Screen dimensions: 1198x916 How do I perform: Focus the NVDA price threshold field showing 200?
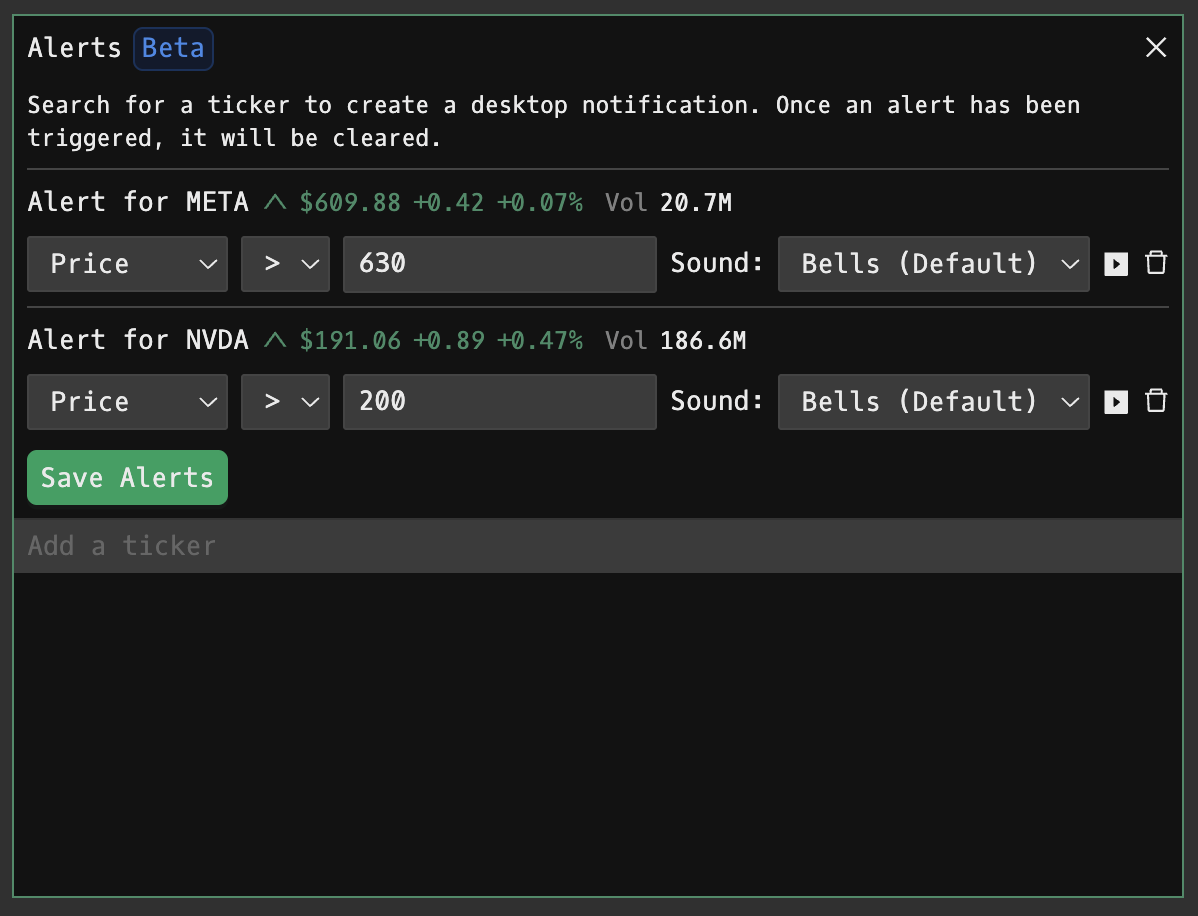pos(500,402)
